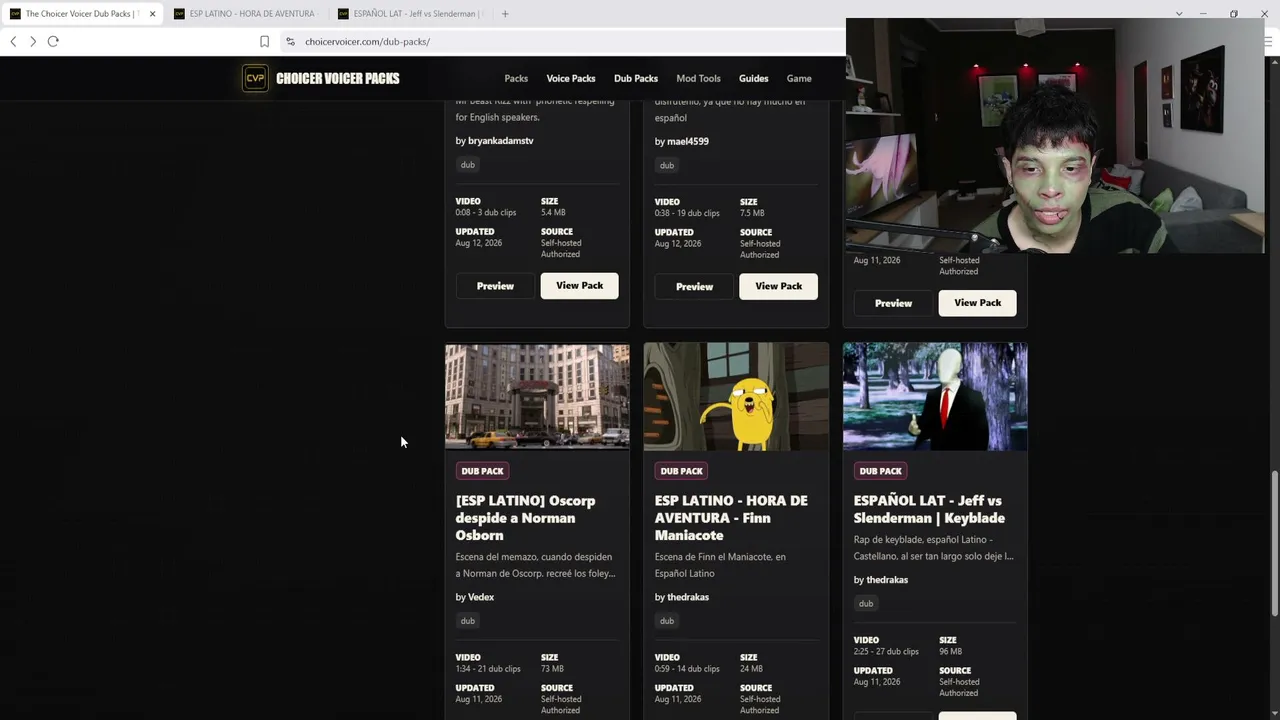Click the '5.4 MB' size value
The image size is (1280, 720).
[x=553, y=213]
